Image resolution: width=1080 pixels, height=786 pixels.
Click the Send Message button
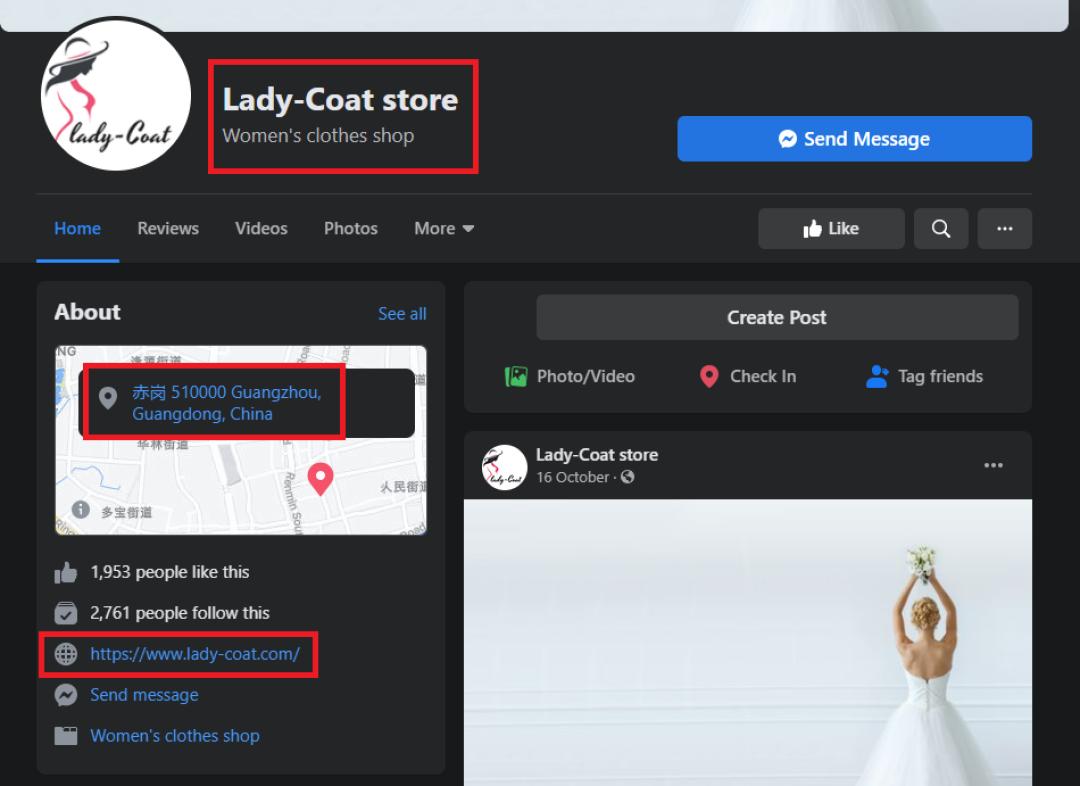[854, 139]
